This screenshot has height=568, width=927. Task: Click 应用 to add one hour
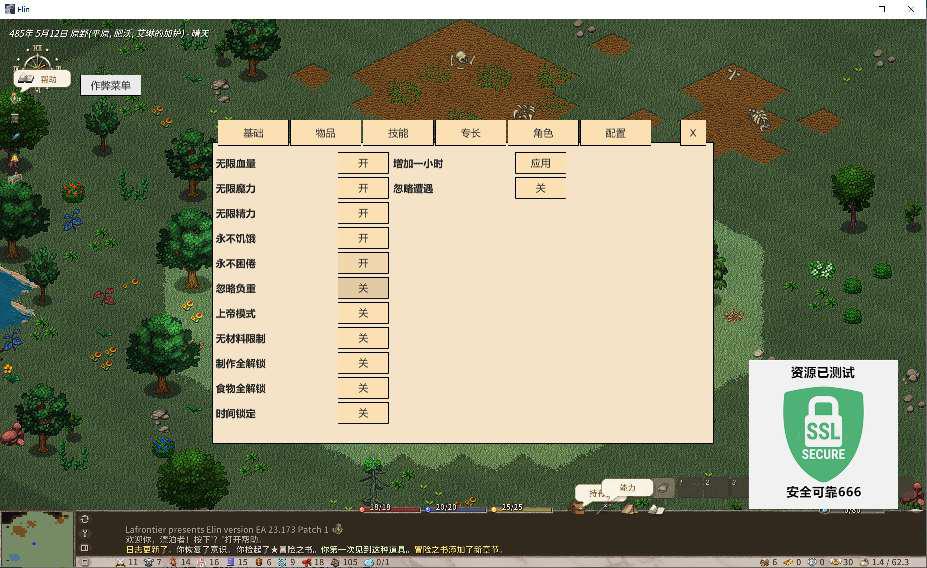(x=540, y=163)
